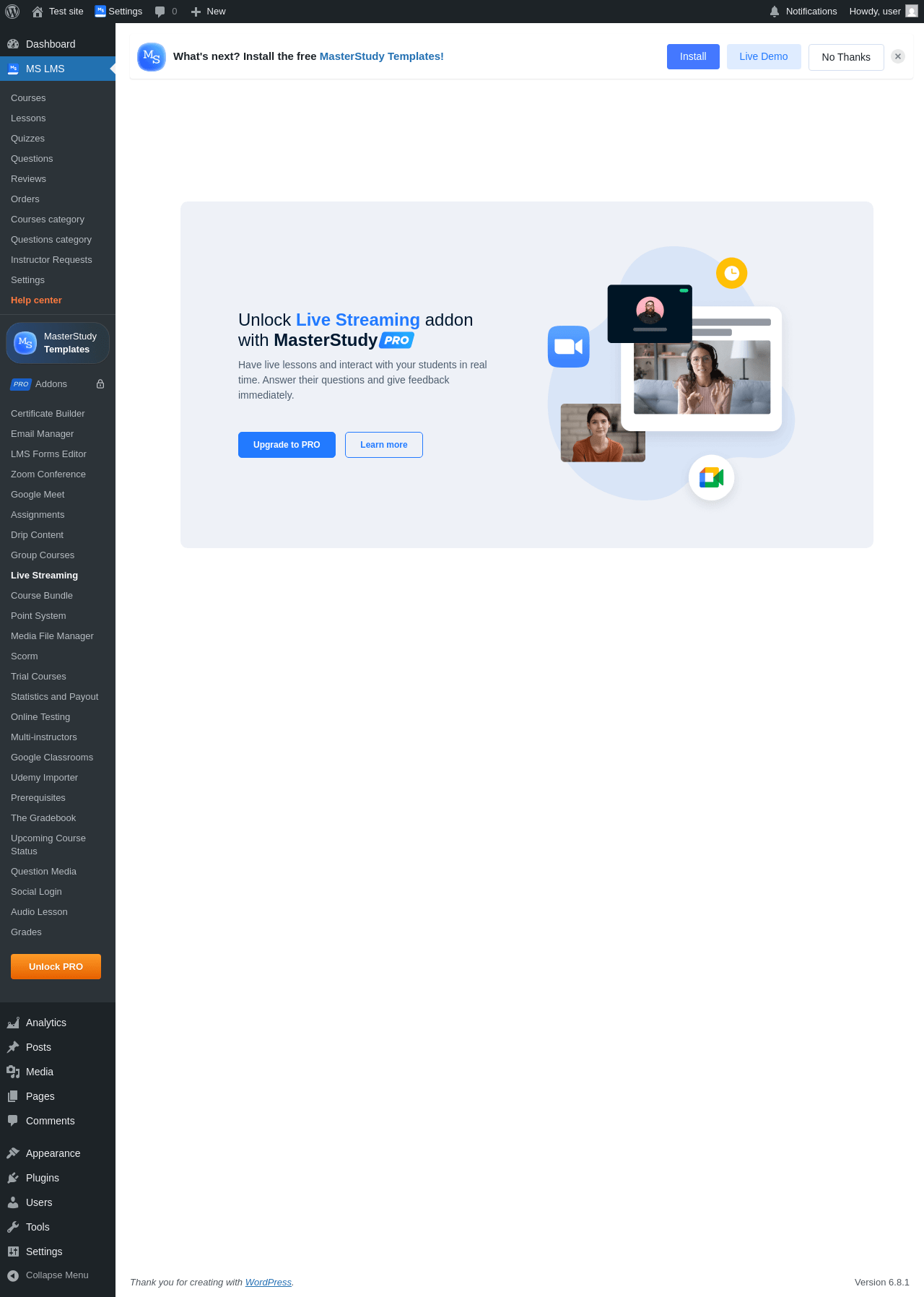The image size is (924, 1297).
Task: Click the MS LMS sidebar icon
Action: click(13, 69)
